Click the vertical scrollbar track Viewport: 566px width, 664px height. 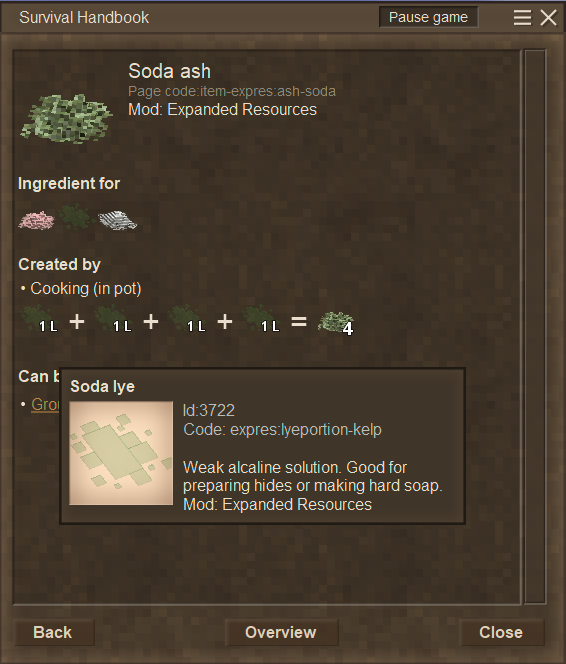(535, 326)
